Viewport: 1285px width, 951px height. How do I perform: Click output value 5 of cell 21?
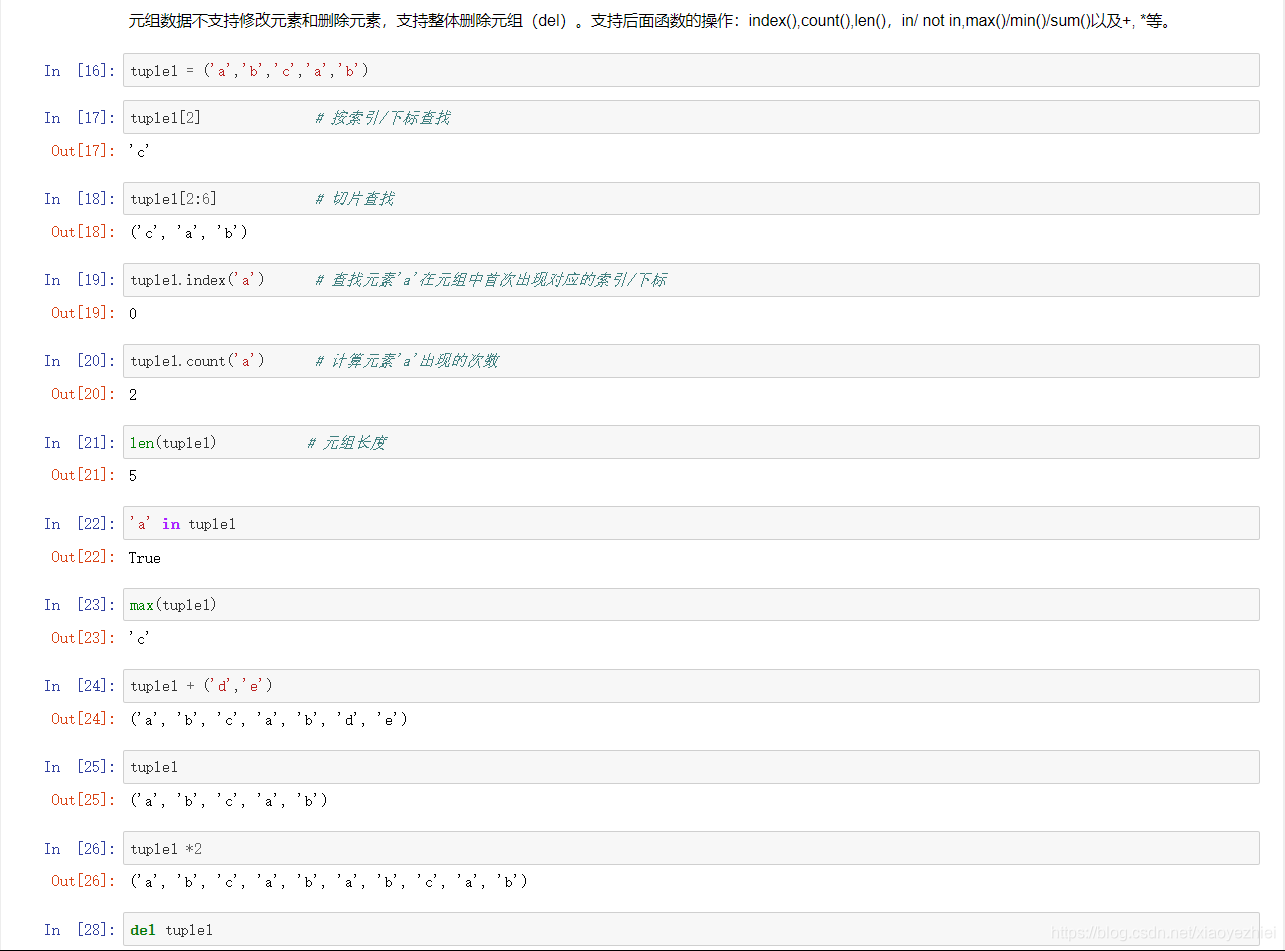click(133, 475)
